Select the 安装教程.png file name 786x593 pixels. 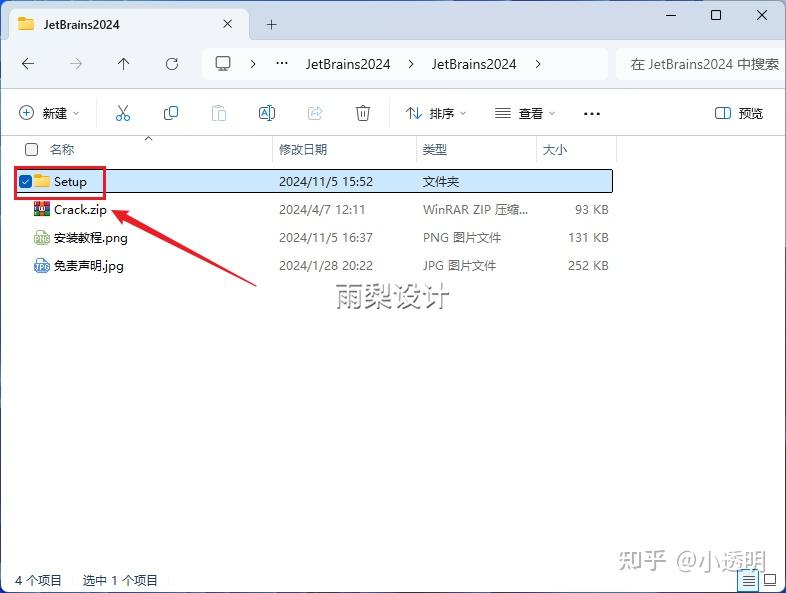(91, 238)
